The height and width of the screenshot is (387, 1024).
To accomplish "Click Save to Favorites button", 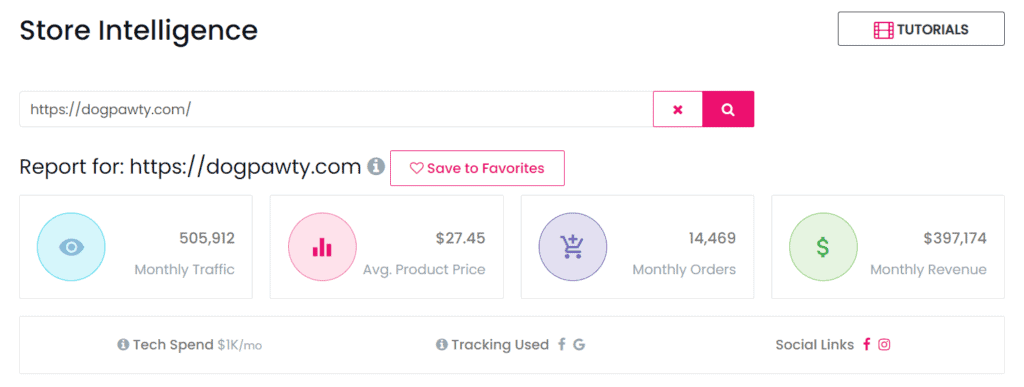I will pyautogui.click(x=477, y=168).
